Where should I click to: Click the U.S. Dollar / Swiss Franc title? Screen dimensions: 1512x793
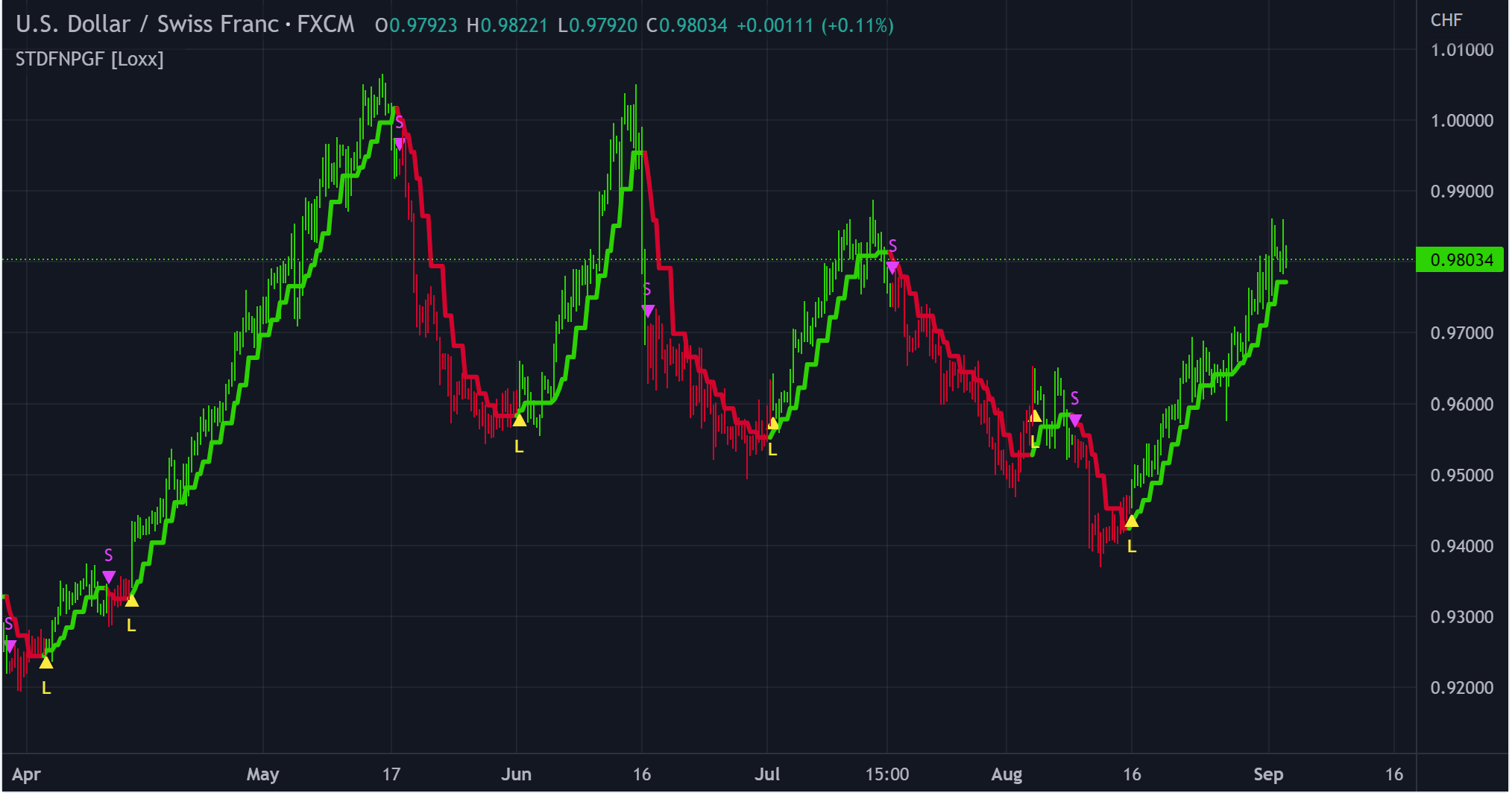(x=185, y=25)
